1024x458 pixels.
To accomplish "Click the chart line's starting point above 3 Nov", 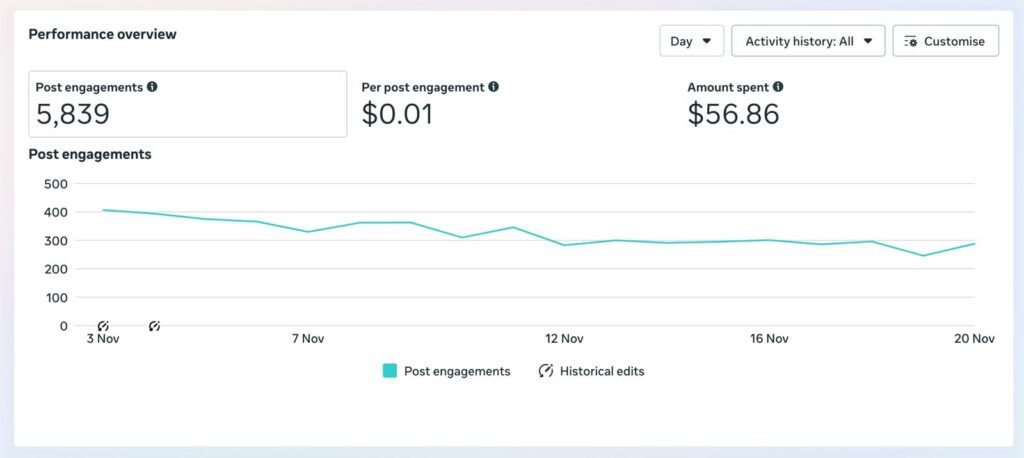I will coord(103,210).
